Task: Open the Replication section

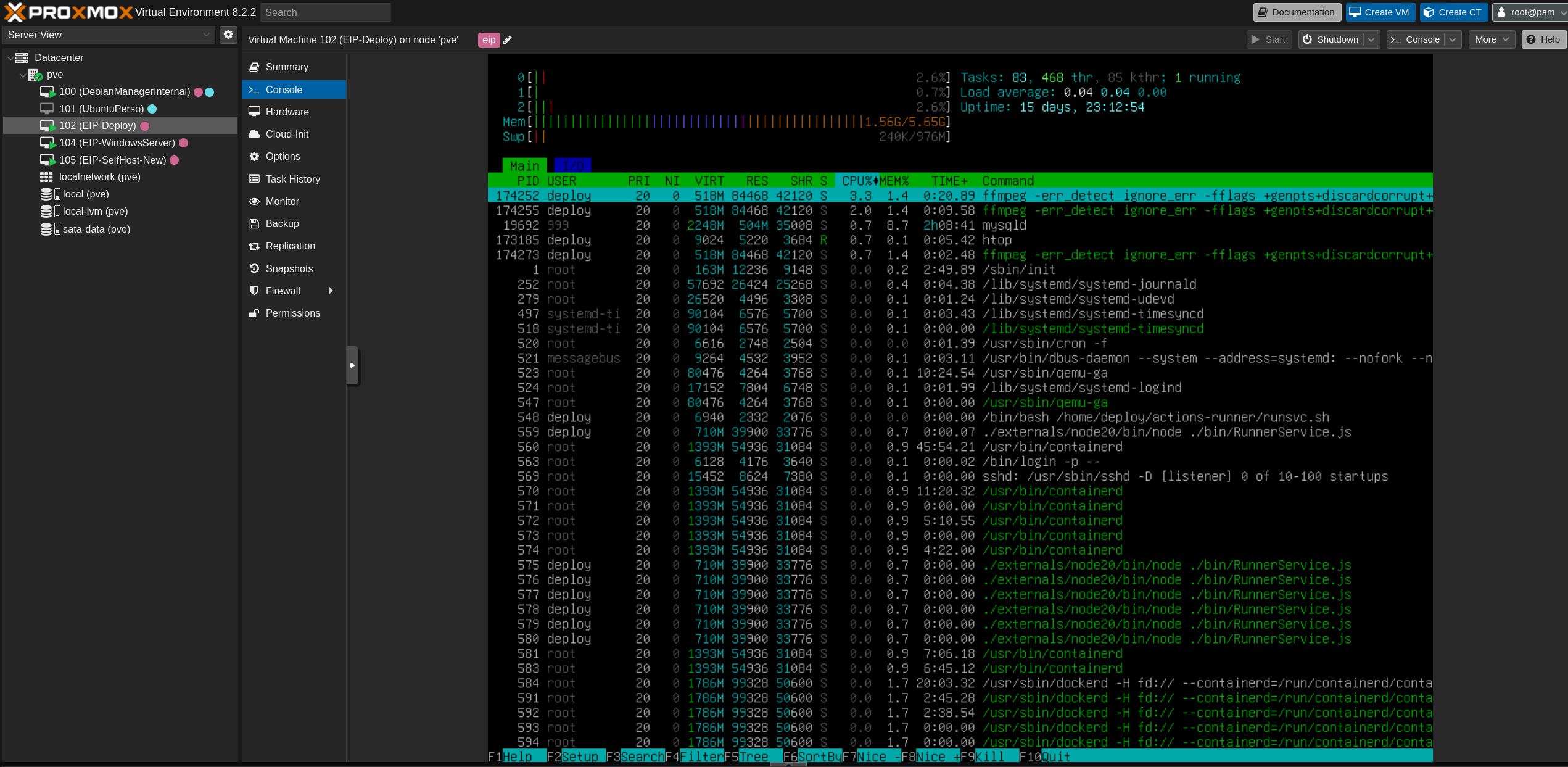Action: click(294, 246)
